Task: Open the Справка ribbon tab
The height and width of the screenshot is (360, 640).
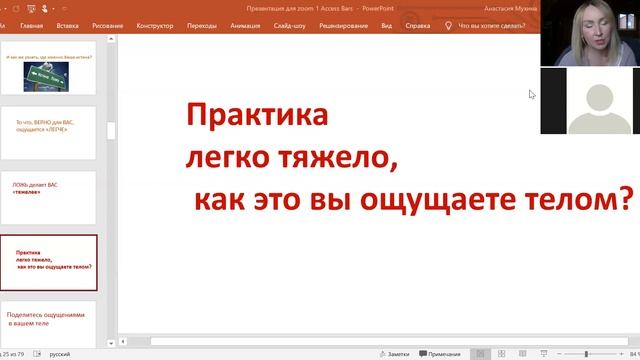Action: [x=418, y=26]
